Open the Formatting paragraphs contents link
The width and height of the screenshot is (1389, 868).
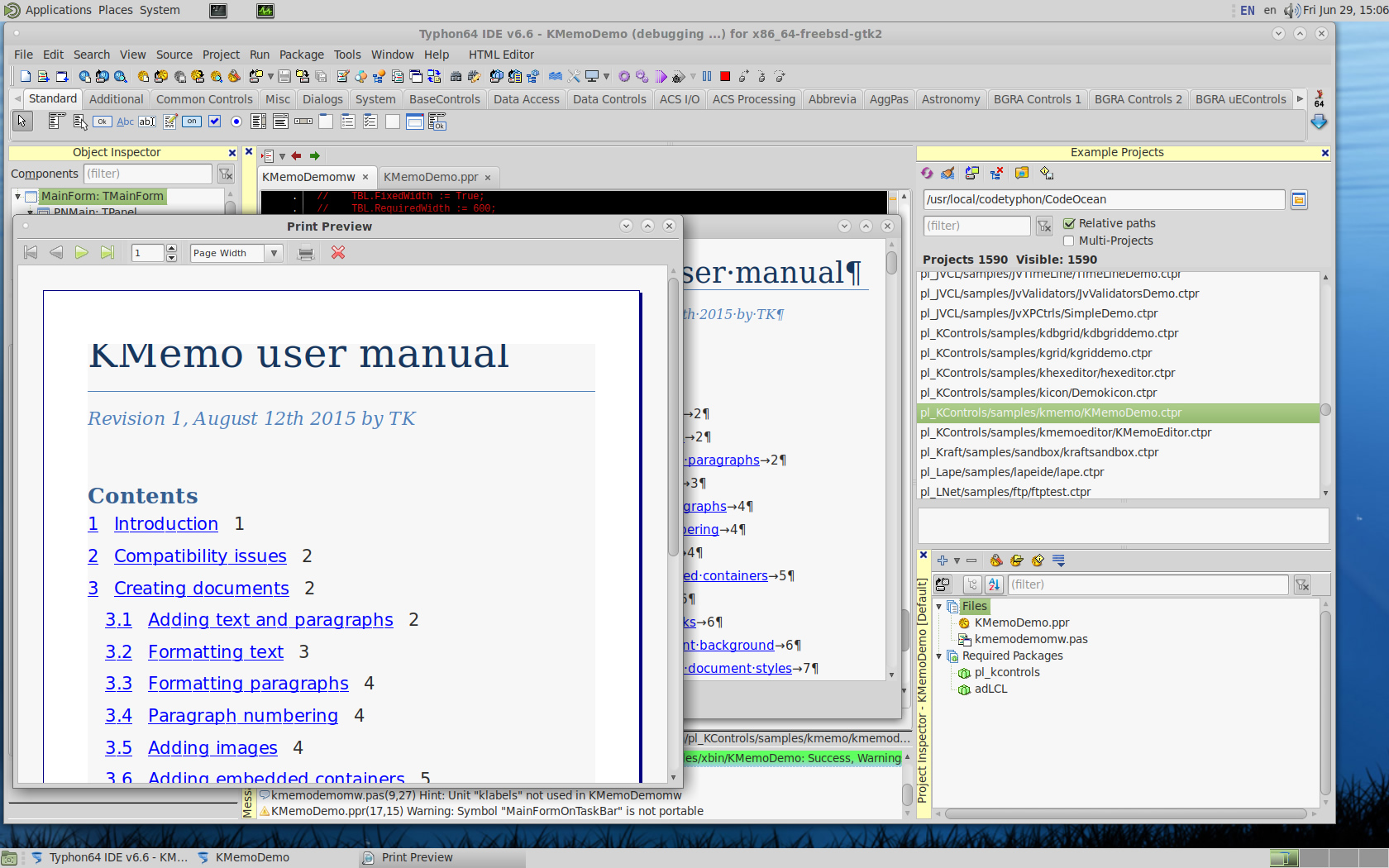pyautogui.click(x=248, y=684)
